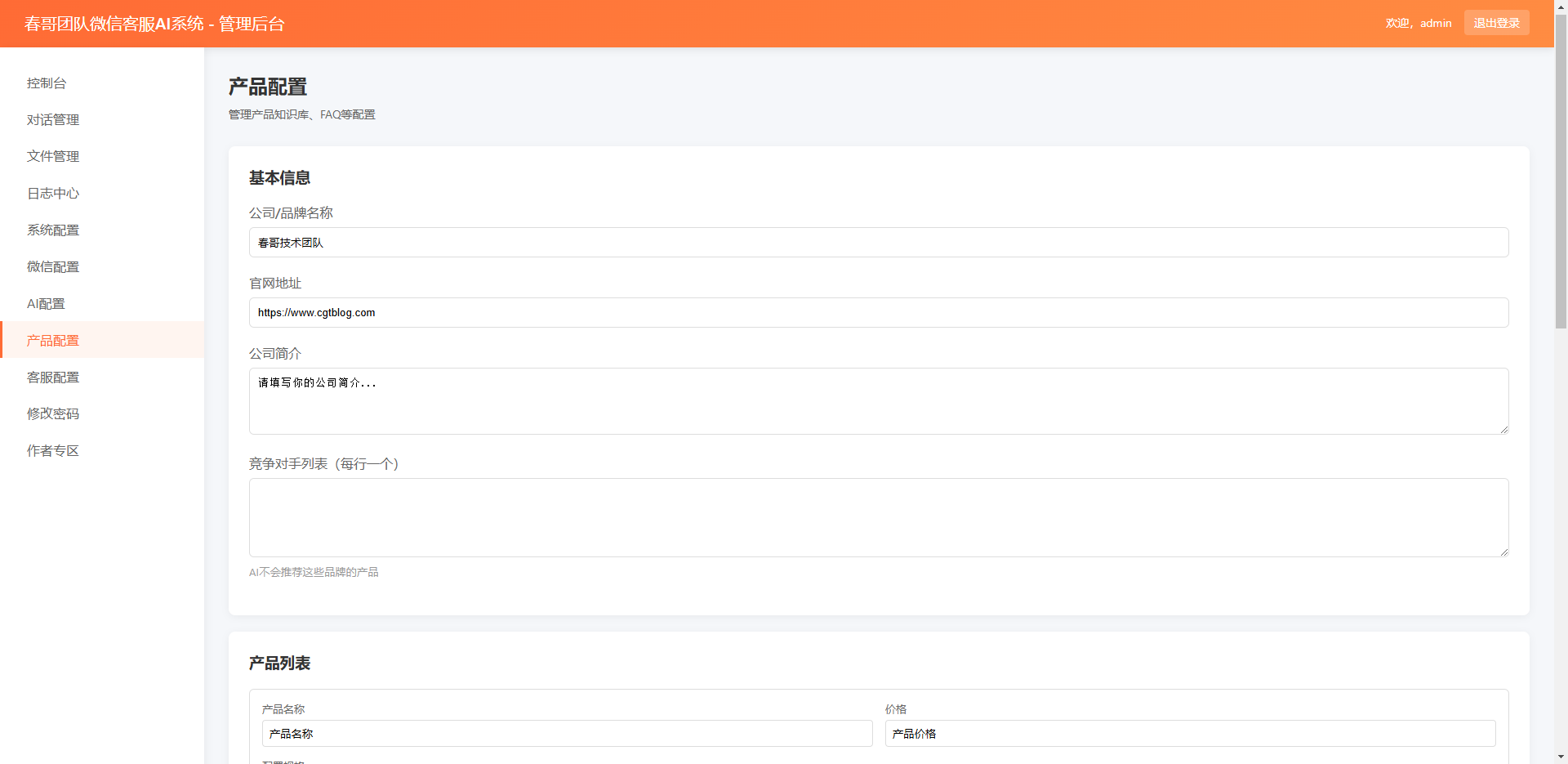This screenshot has height=764, width=1568.
Task: Focus the 公司/品牌名称 input field
Action: (878, 243)
